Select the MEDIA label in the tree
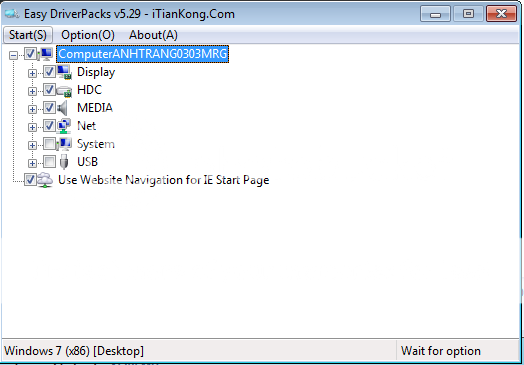The height and width of the screenshot is (365, 524). pyautogui.click(x=95, y=108)
